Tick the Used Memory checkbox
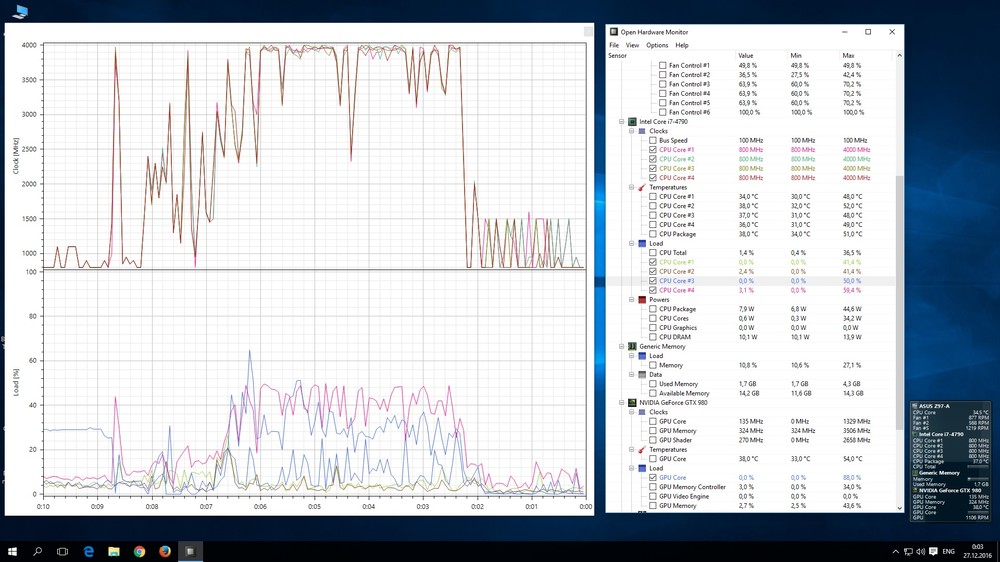Image resolution: width=1000 pixels, height=562 pixels. click(x=653, y=384)
